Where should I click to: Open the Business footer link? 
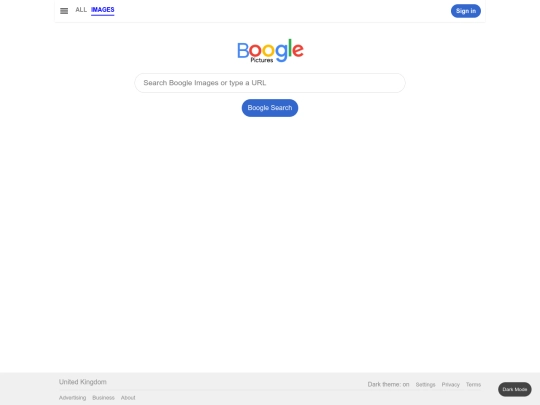[103, 397]
